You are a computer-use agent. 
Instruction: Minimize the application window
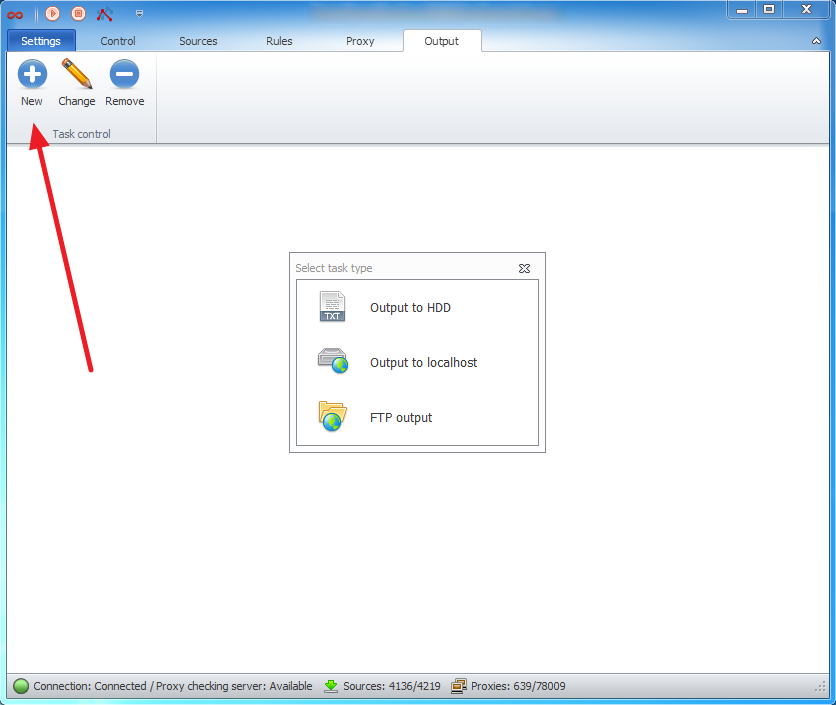742,10
